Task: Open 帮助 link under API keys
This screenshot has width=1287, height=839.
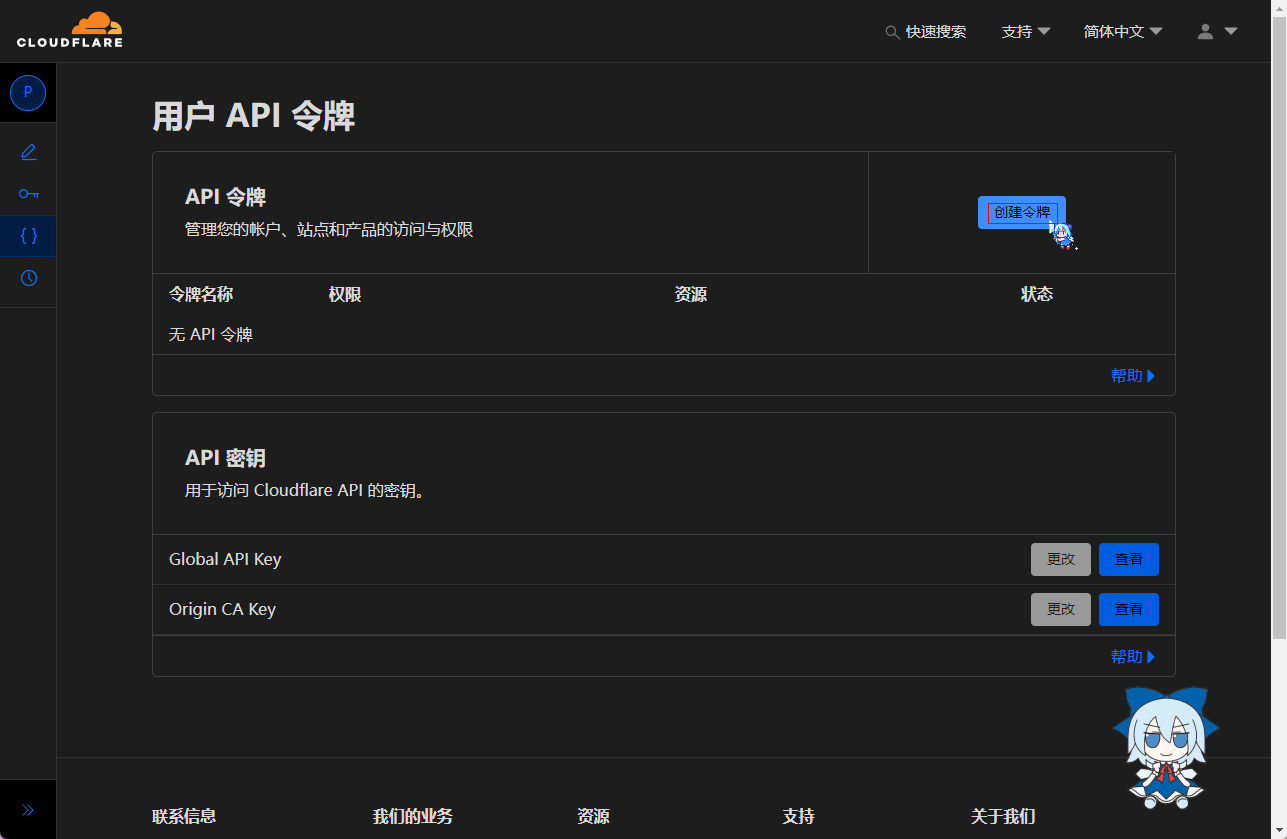Action: (1132, 657)
